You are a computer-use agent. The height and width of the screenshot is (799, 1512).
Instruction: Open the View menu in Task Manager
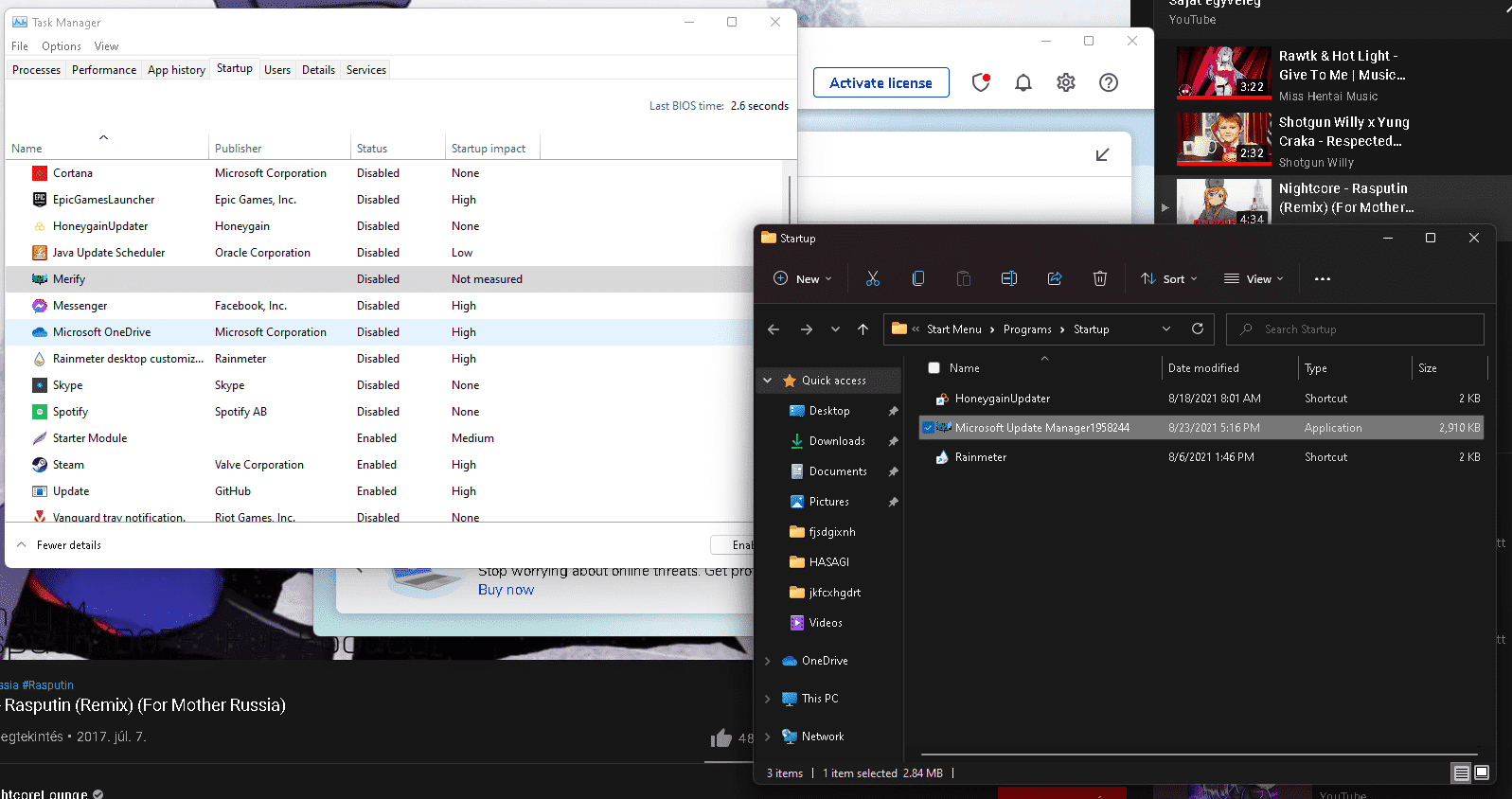coord(106,46)
